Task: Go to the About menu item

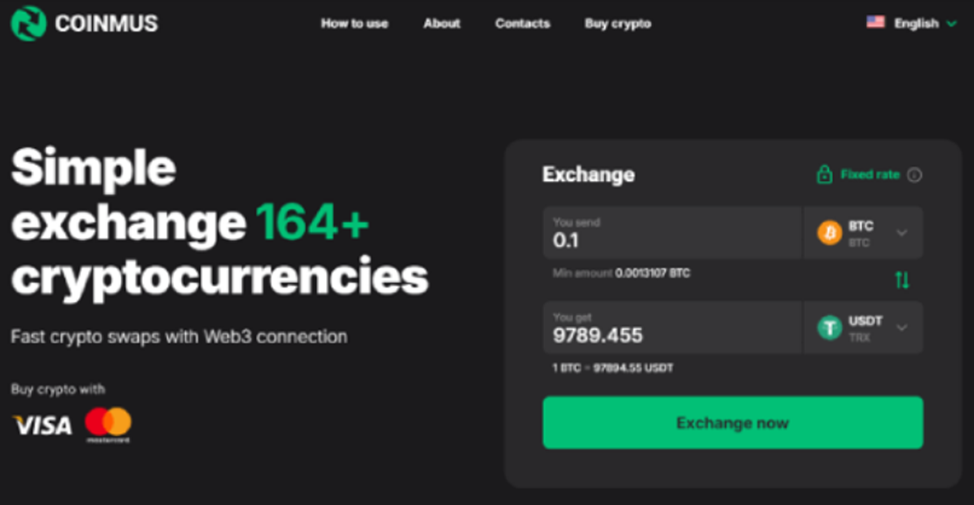Action: (441, 23)
